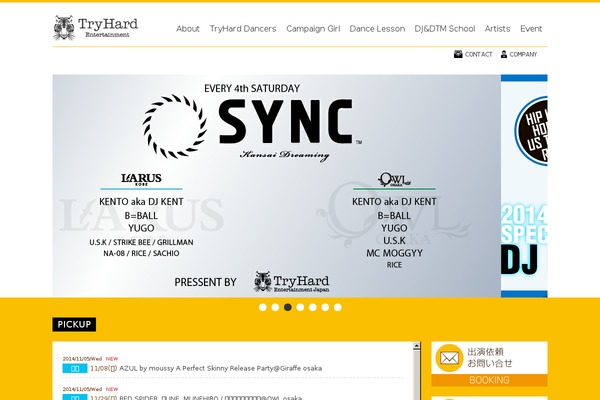This screenshot has height=400, width=600.
Task: Click the LARUS Kobe logo in banner
Action: point(142,179)
